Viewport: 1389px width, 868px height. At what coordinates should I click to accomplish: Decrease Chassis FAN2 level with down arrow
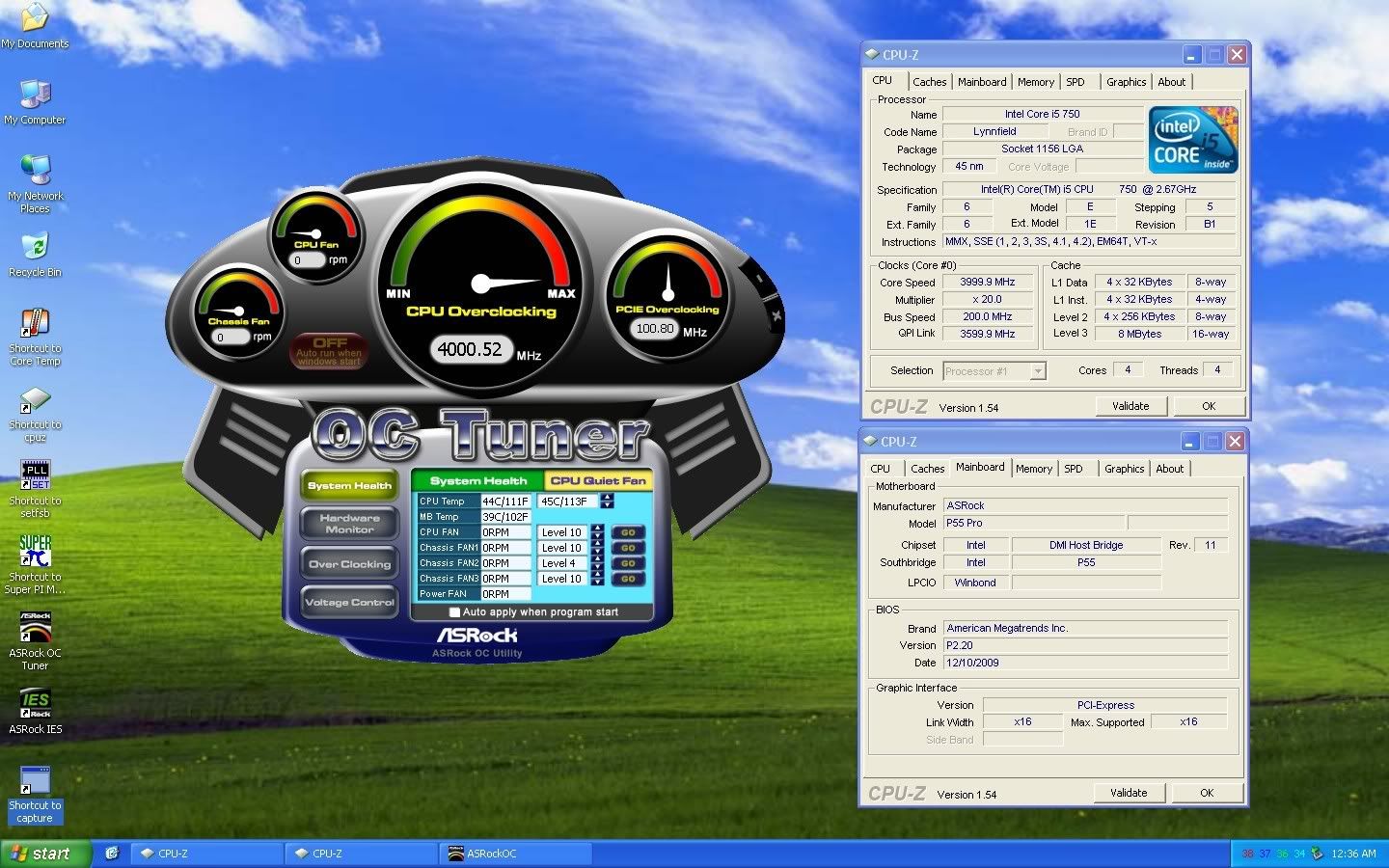[598, 567]
